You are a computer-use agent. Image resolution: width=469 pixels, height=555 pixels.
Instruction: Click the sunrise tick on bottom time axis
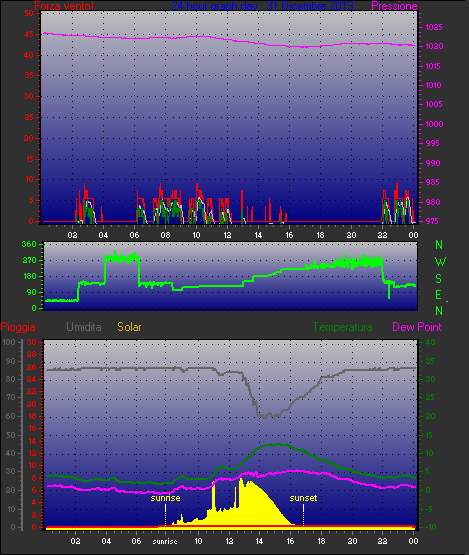tap(165, 541)
